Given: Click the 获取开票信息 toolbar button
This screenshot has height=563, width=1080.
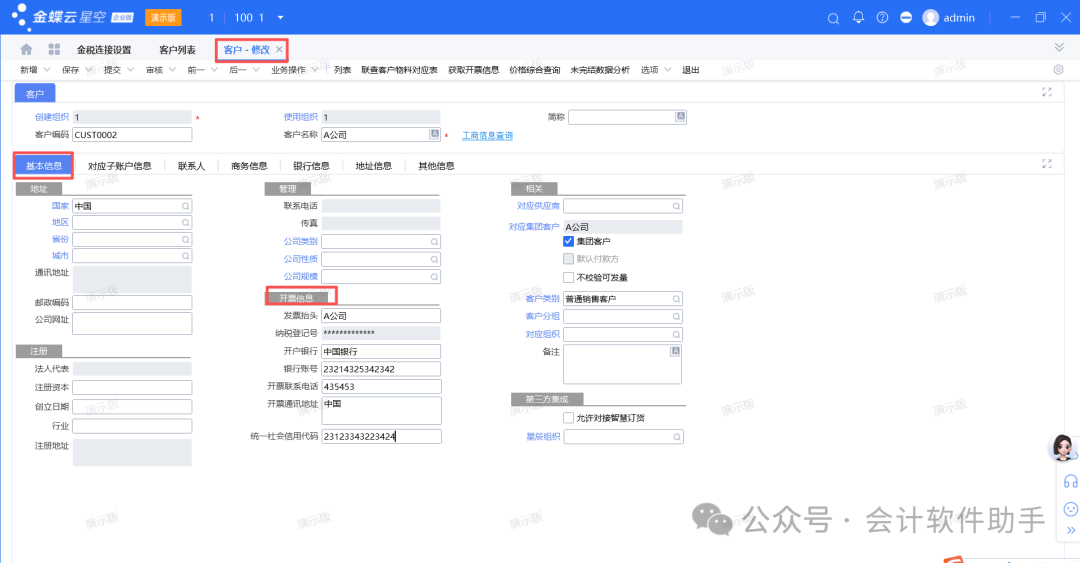Looking at the screenshot, I should pyautogui.click(x=473, y=70).
